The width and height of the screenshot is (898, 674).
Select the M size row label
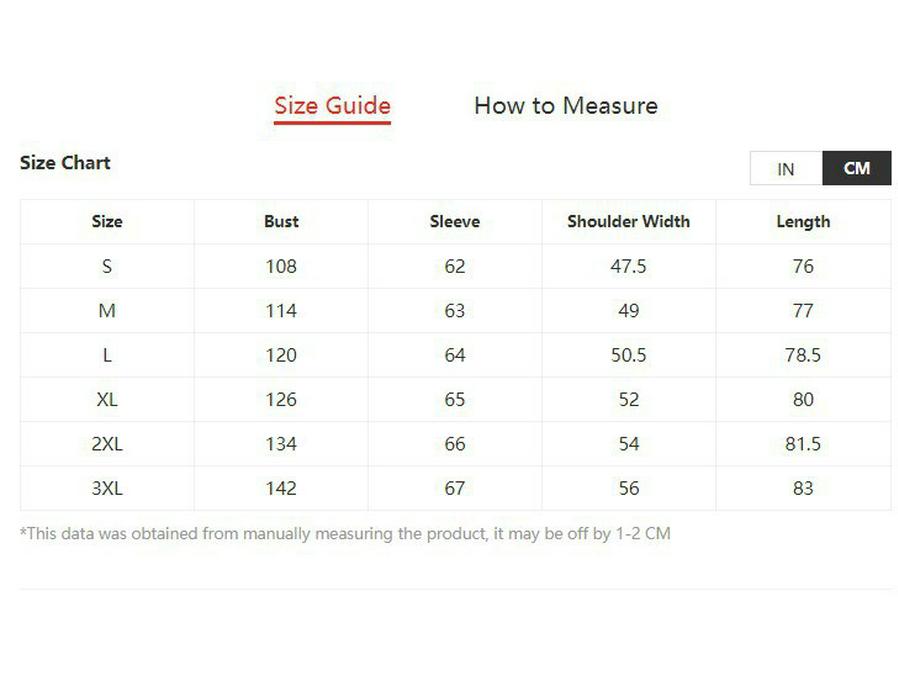(x=107, y=311)
